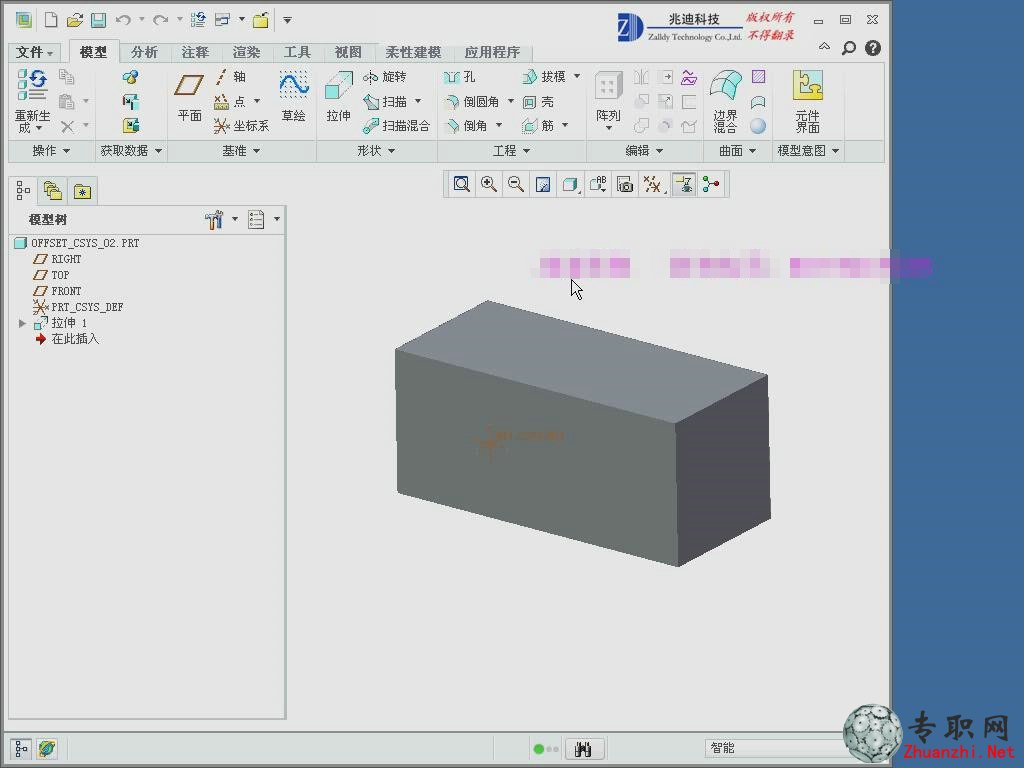Select the Pattern (阵列) tool
Image resolution: width=1024 pixels, height=768 pixels.
pyautogui.click(x=608, y=99)
